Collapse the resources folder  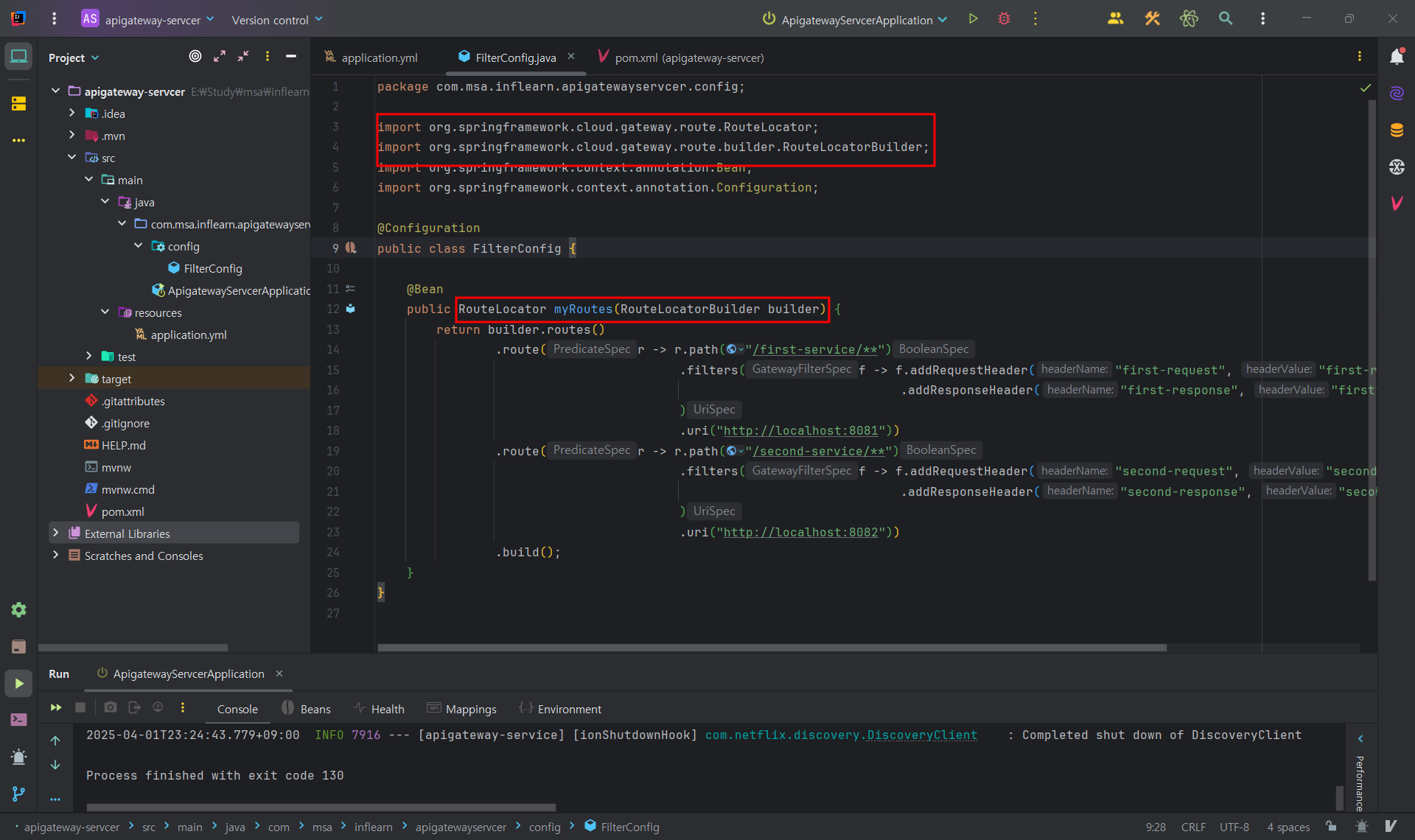point(105,312)
